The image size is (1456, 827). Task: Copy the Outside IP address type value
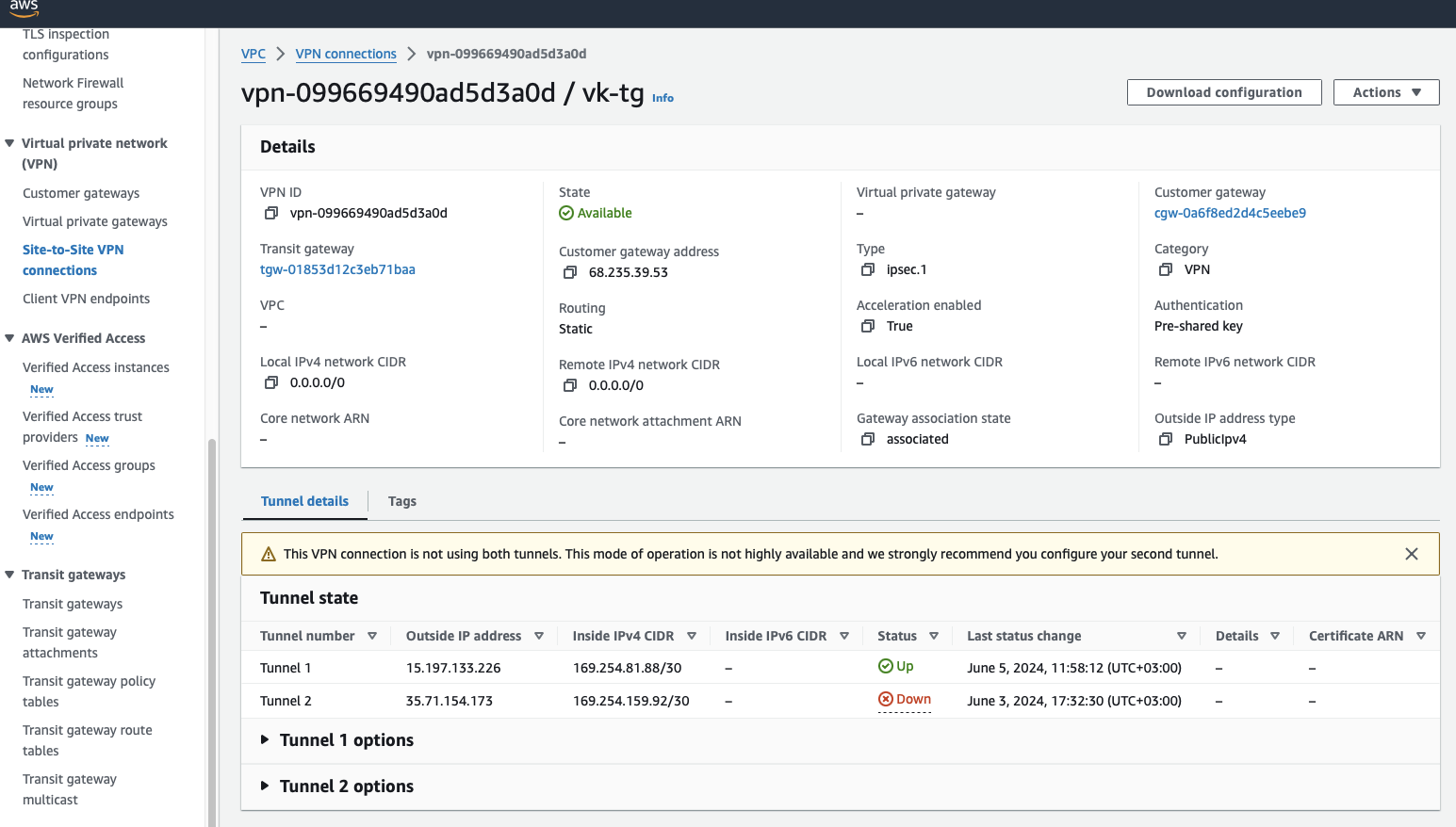(1166, 440)
